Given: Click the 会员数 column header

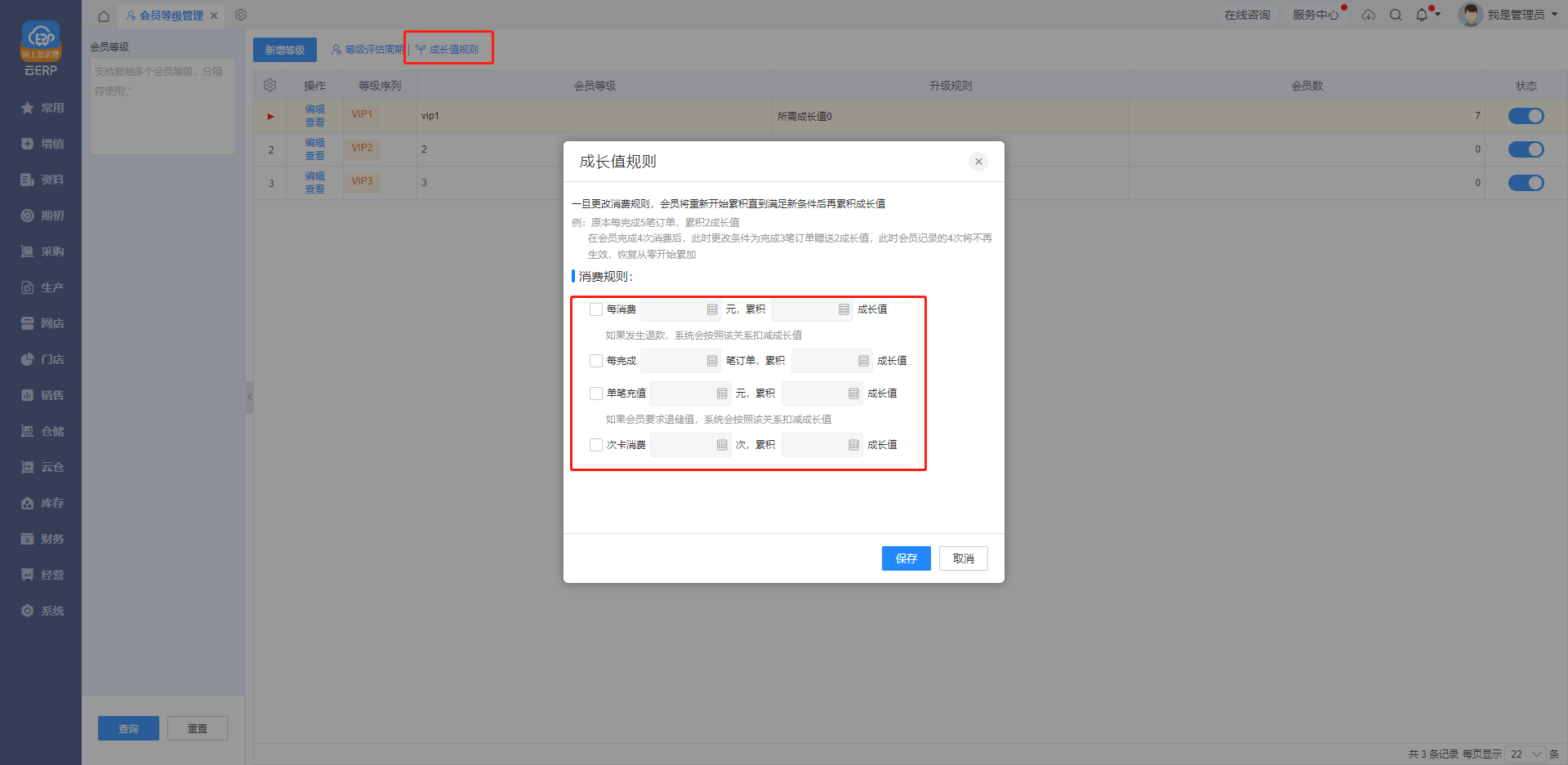Looking at the screenshot, I should pos(1307,86).
